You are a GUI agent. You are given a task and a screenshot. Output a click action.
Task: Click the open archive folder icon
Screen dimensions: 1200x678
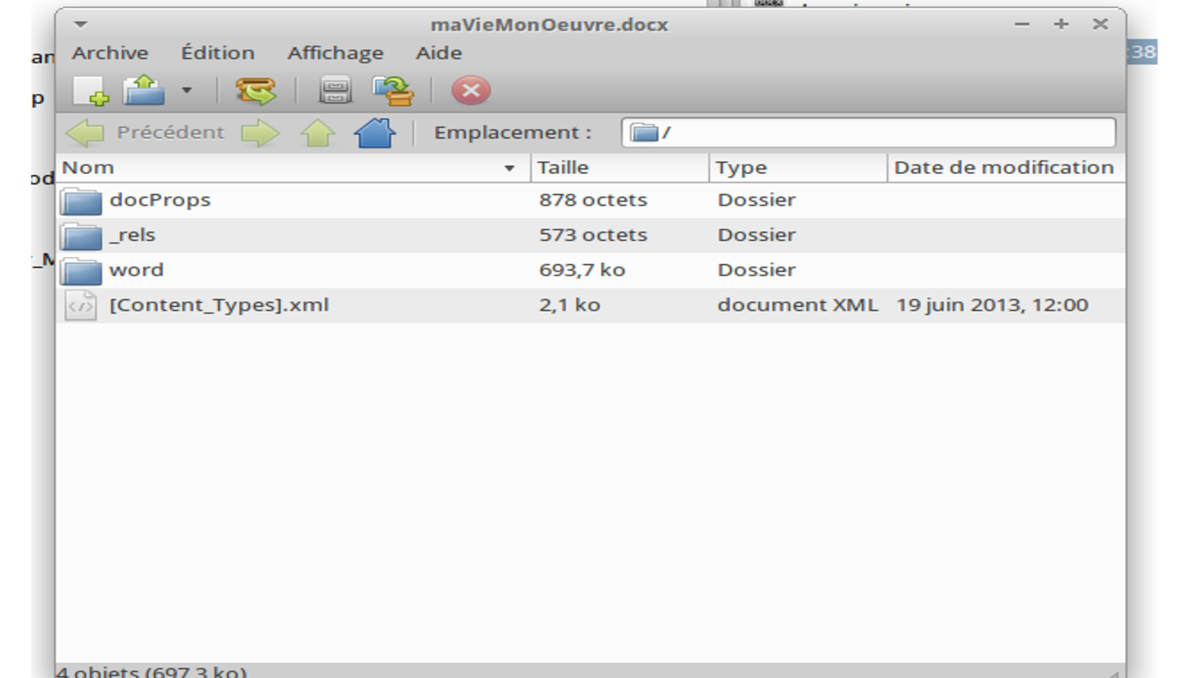pyautogui.click(x=143, y=92)
